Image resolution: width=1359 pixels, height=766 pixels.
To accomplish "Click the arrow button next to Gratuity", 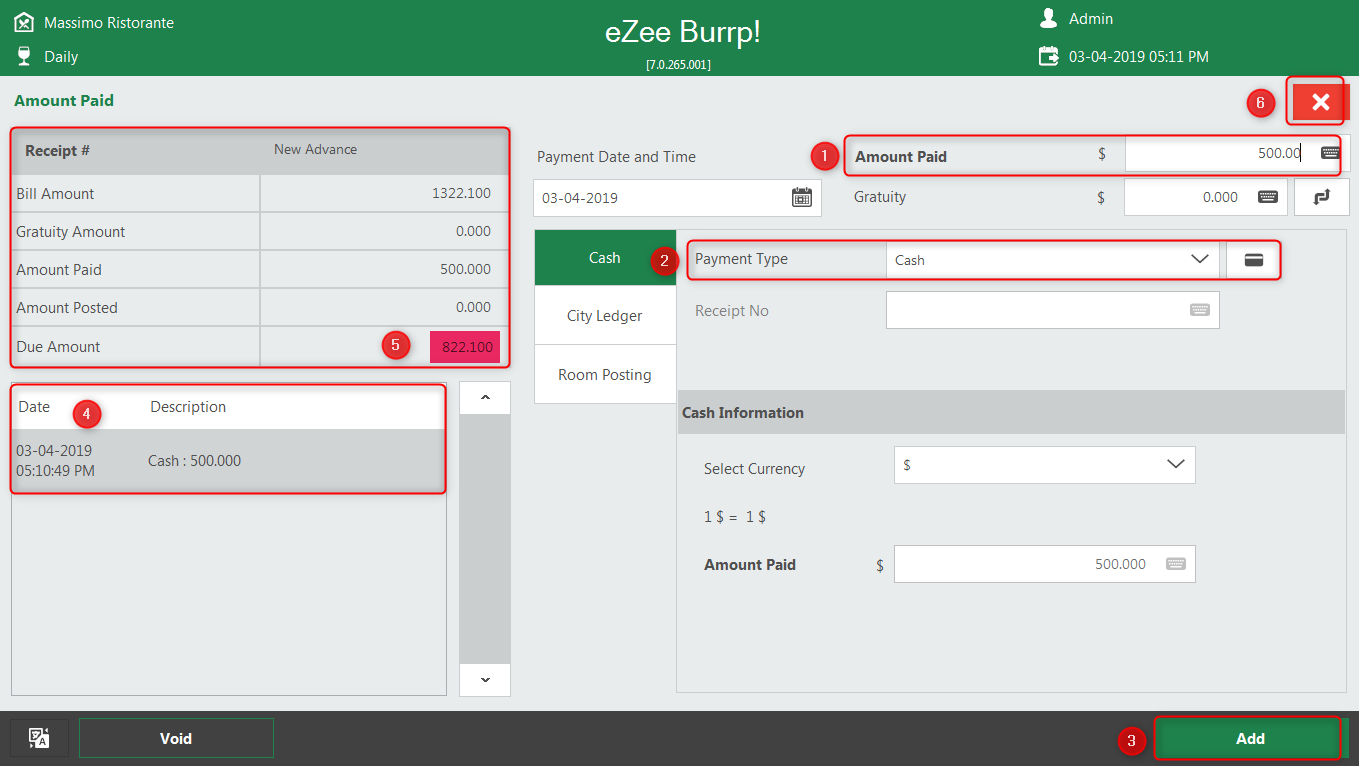I will (x=1321, y=197).
